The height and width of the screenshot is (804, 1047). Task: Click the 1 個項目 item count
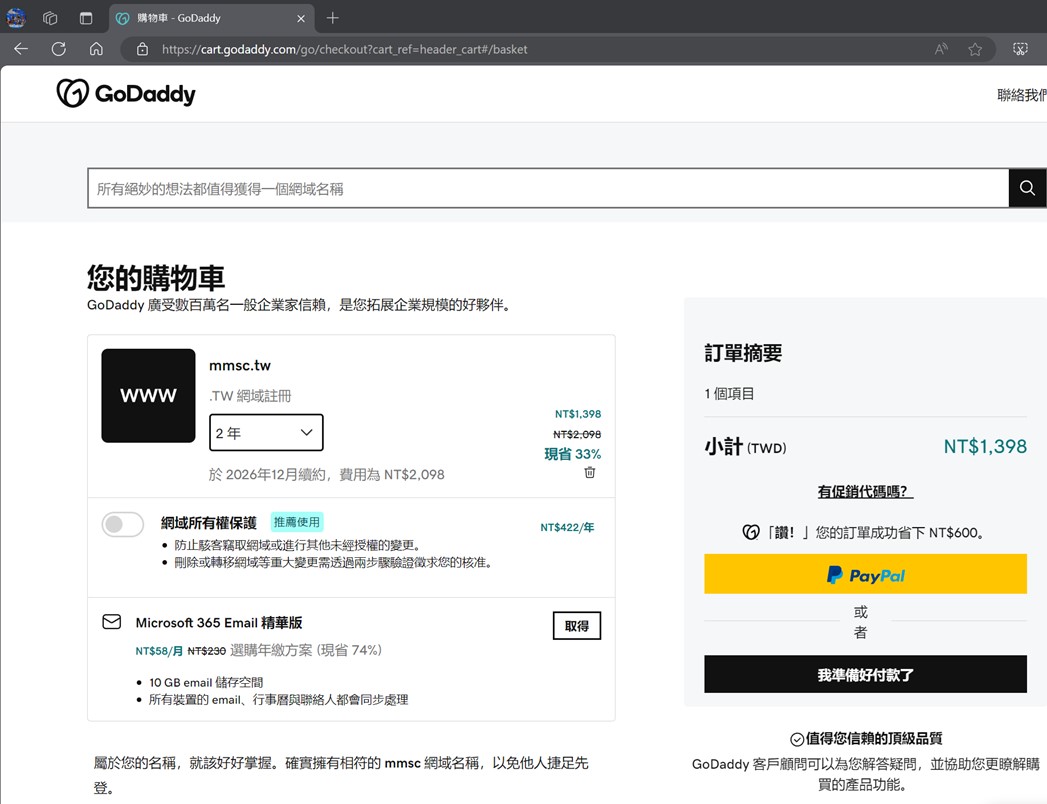729,394
